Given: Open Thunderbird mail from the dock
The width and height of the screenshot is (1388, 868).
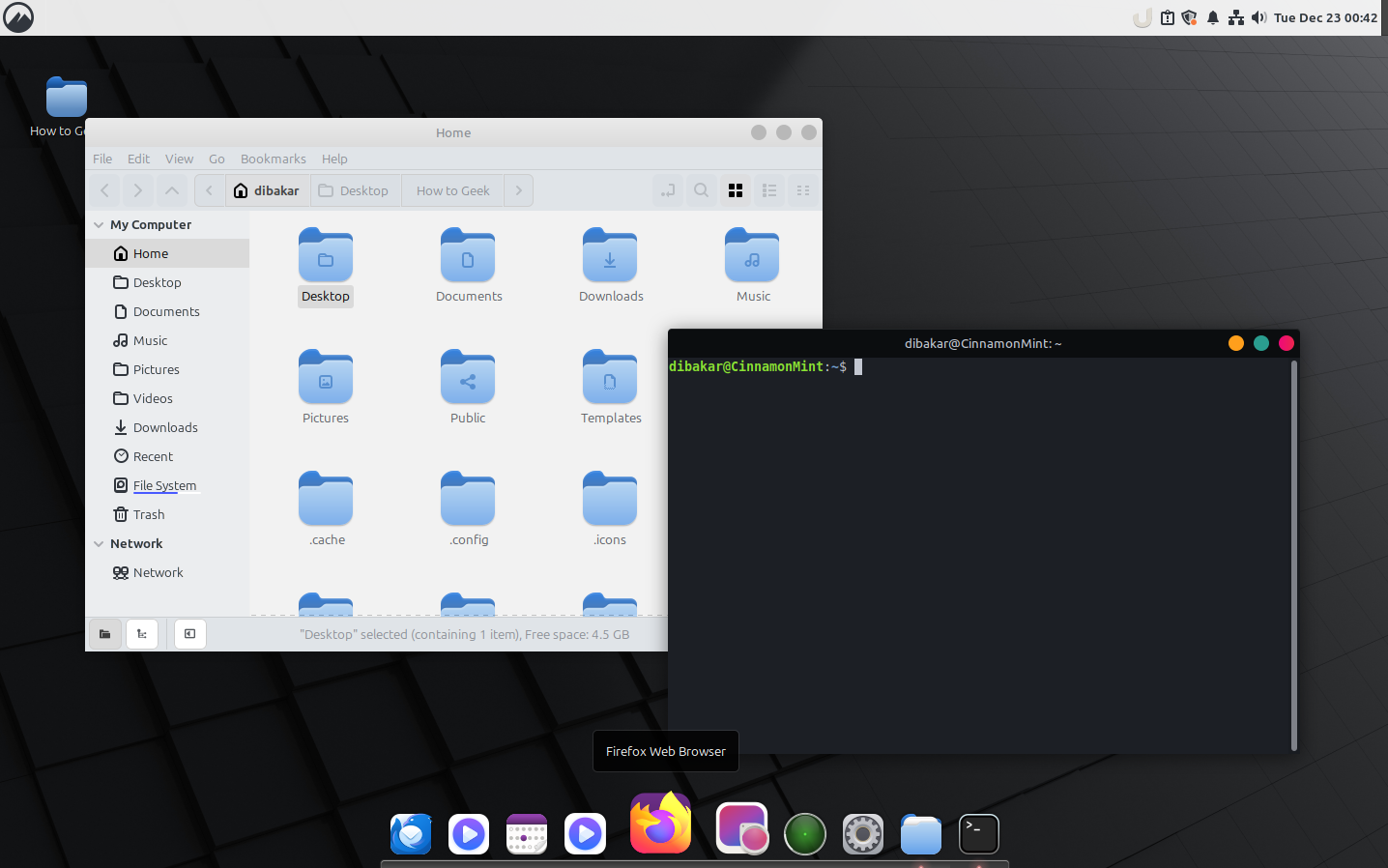Looking at the screenshot, I should (x=411, y=833).
